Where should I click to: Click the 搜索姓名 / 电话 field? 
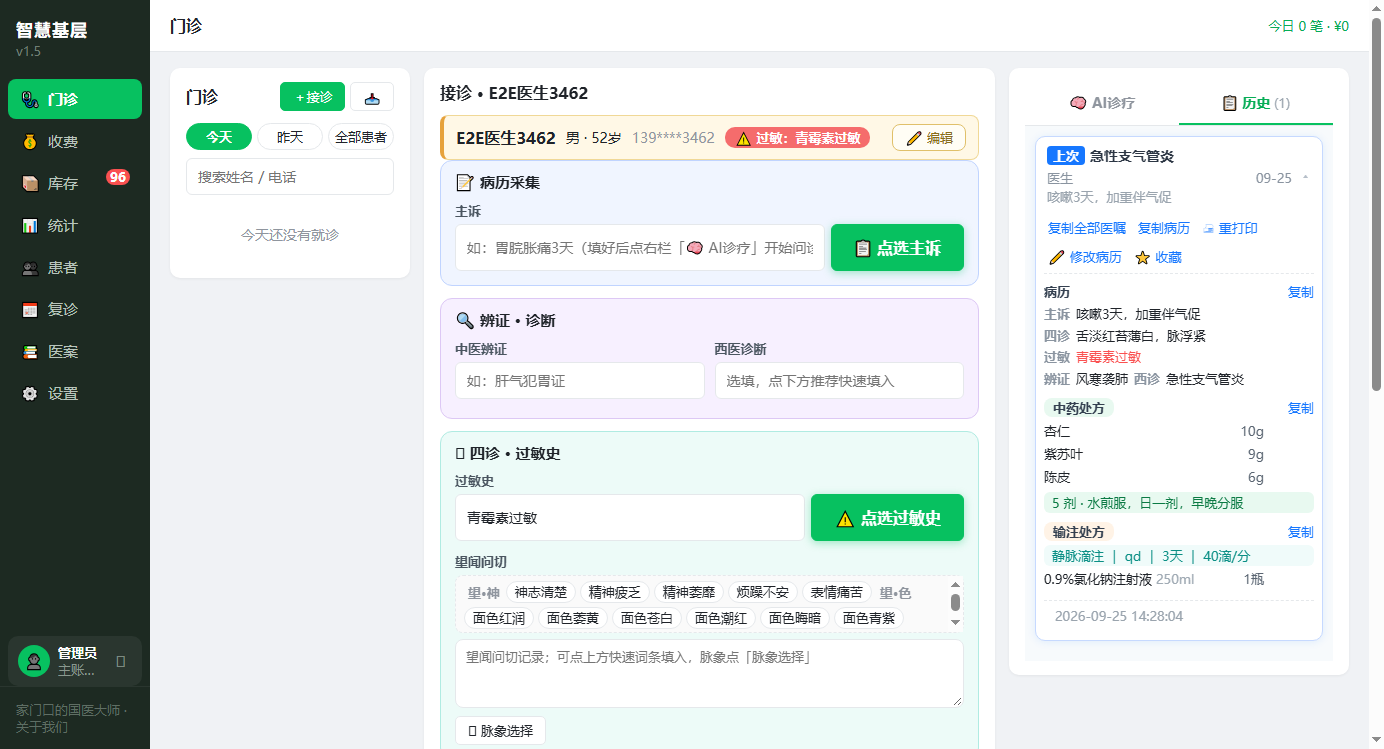(x=290, y=176)
